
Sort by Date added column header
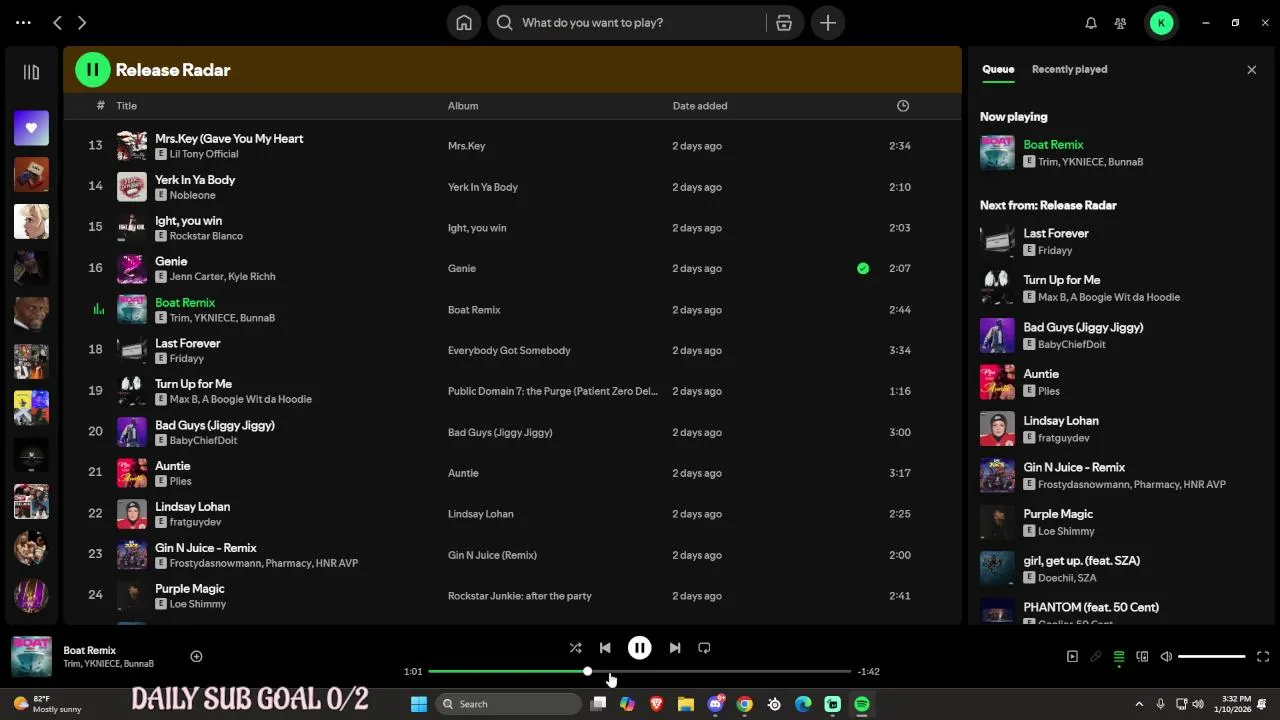(700, 106)
